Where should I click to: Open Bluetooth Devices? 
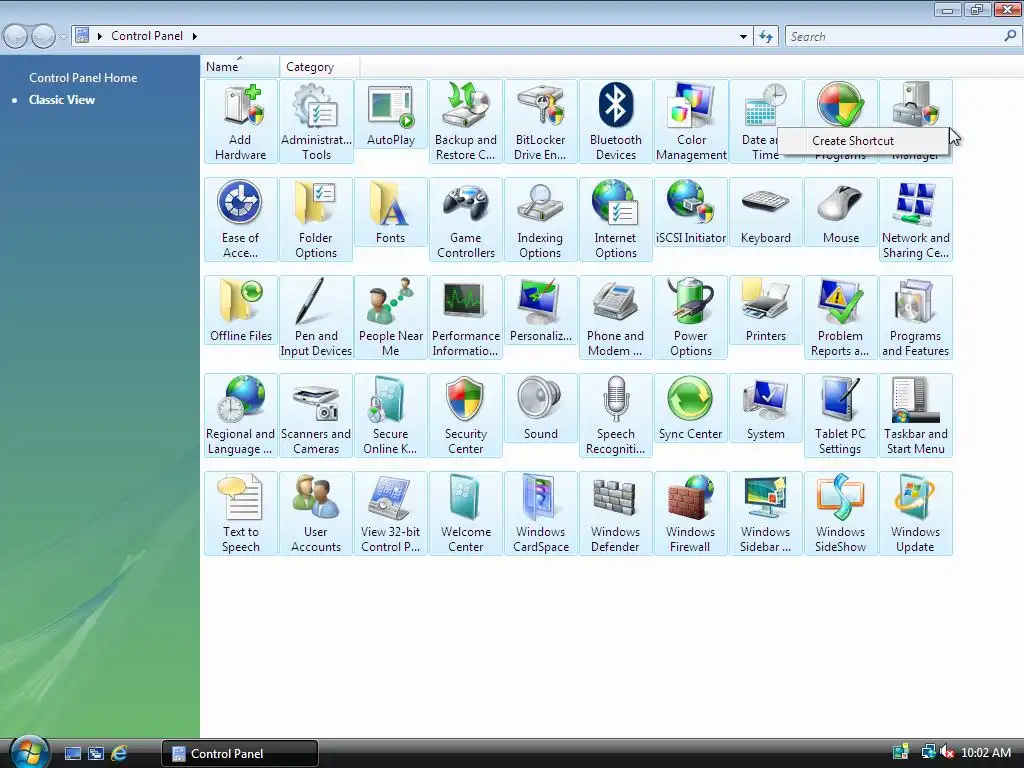[x=615, y=121]
